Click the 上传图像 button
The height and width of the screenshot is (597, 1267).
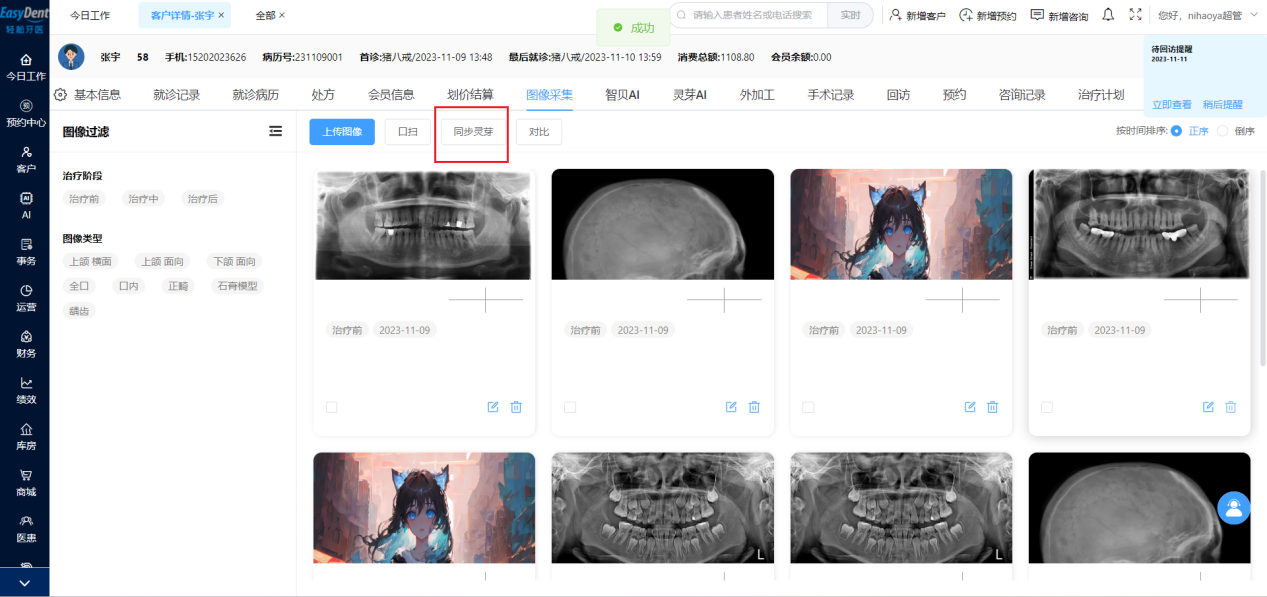point(342,132)
